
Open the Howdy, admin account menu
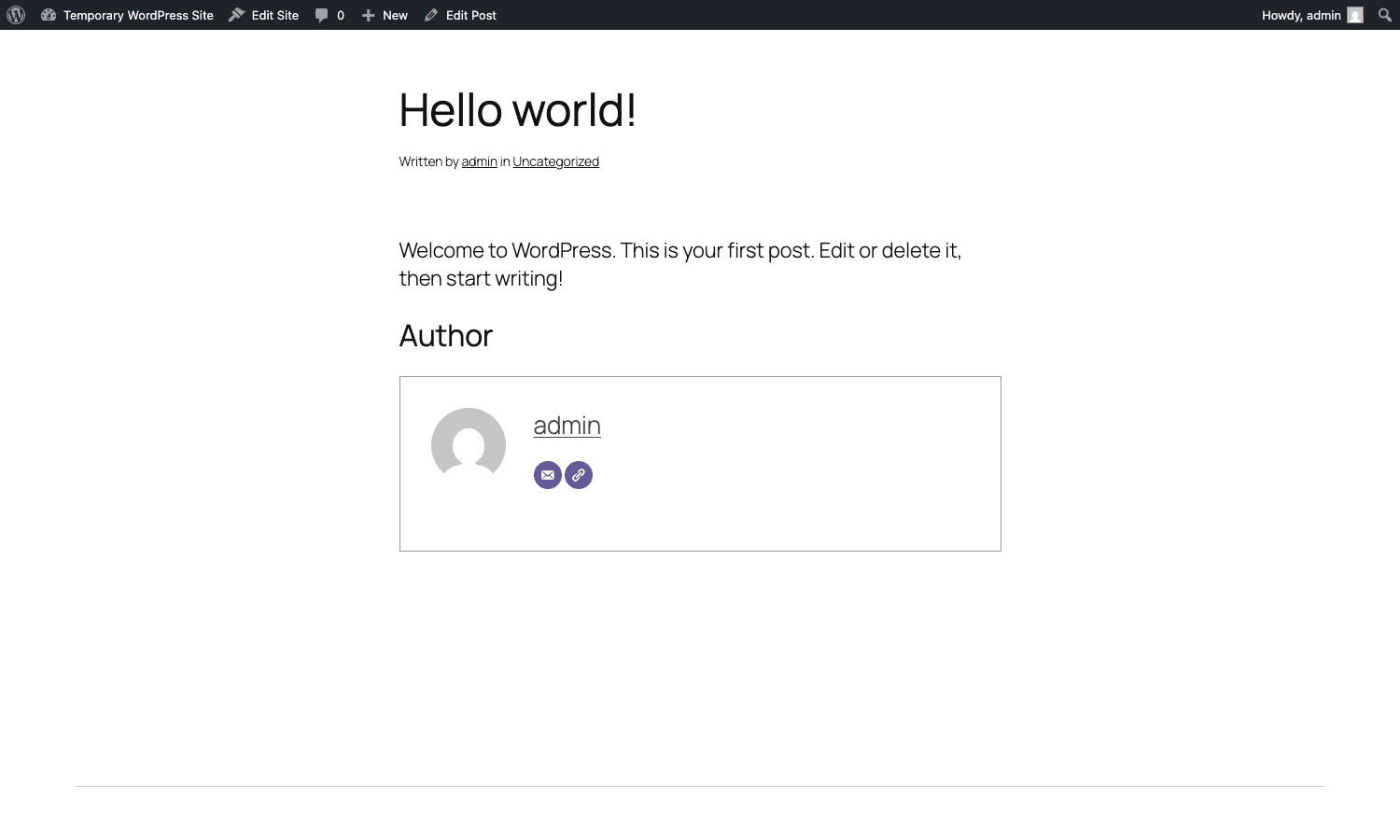tap(1312, 15)
